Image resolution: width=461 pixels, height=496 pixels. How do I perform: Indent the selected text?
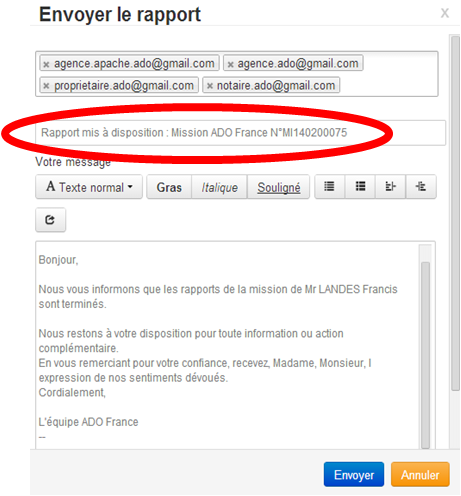(x=421, y=187)
